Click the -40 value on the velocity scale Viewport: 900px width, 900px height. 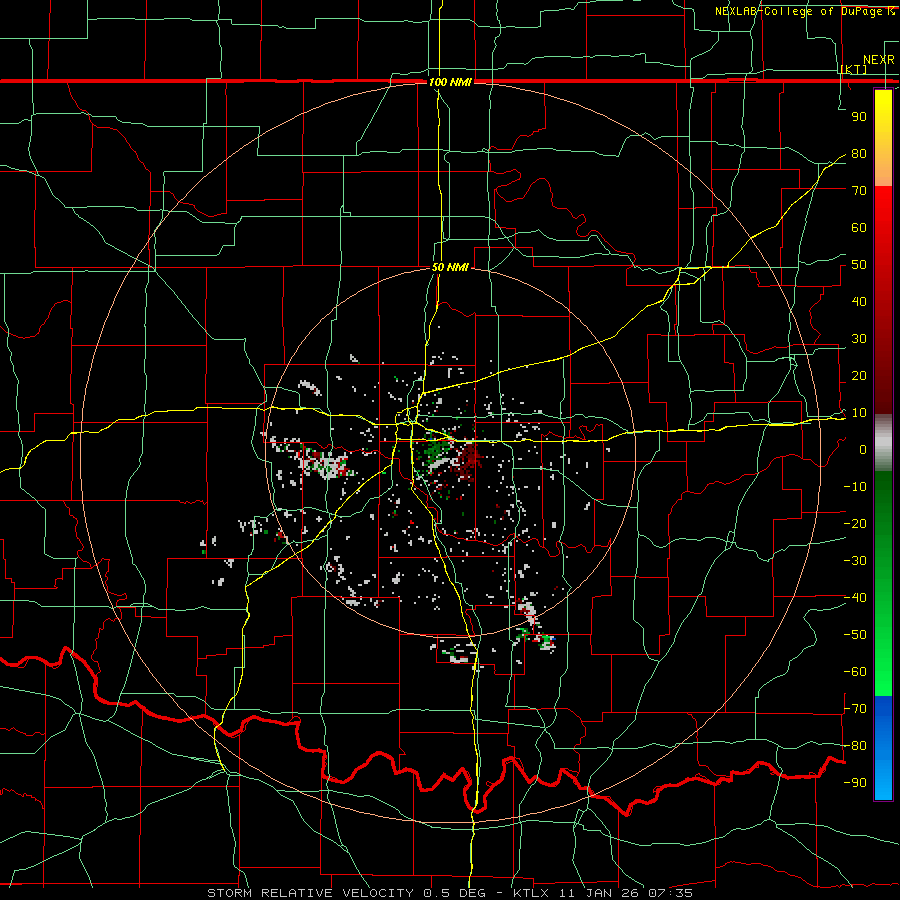click(855, 598)
